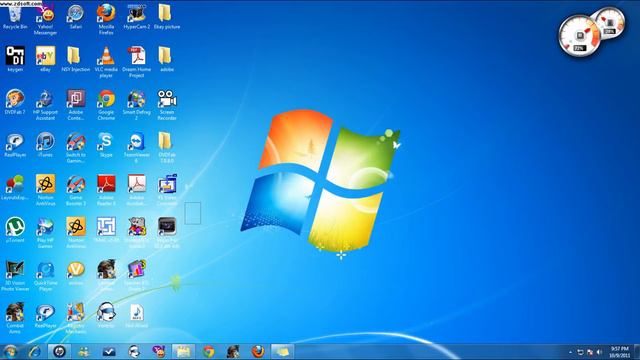Select the Switch to Gaming shortcut
This screenshot has width=640, height=360.
click(76, 147)
